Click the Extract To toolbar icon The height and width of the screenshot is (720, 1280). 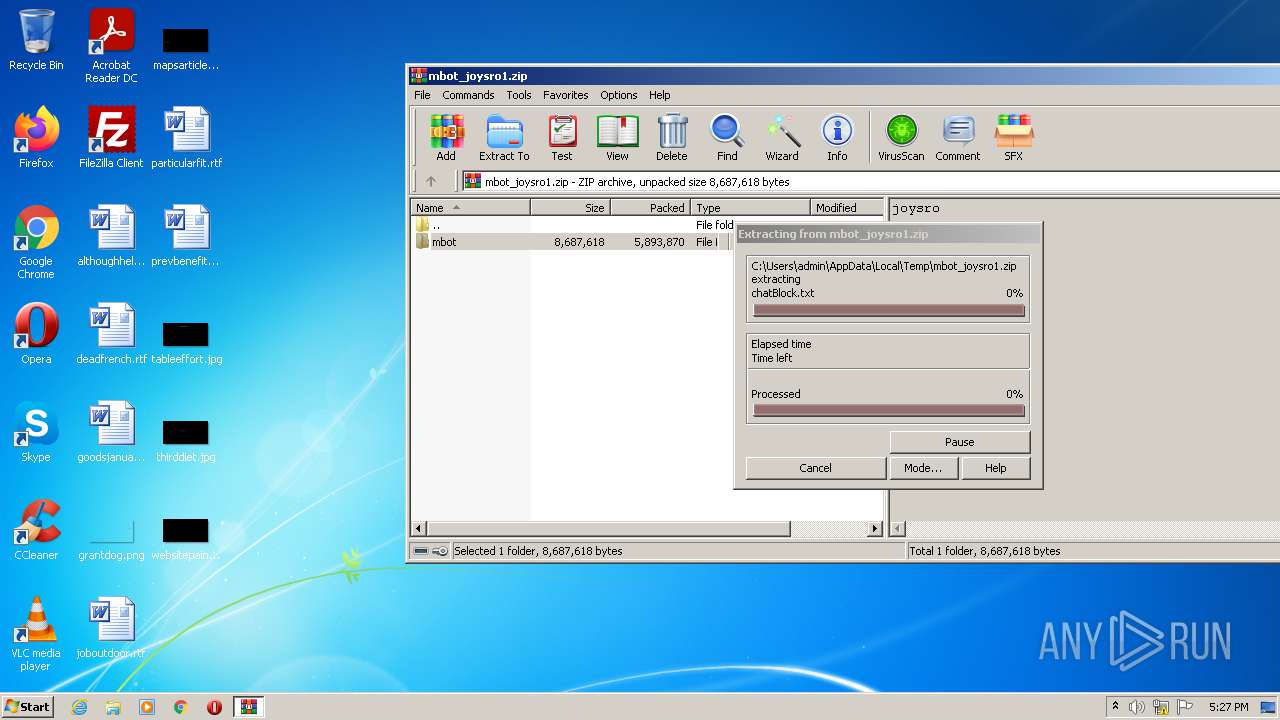[504, 138]
